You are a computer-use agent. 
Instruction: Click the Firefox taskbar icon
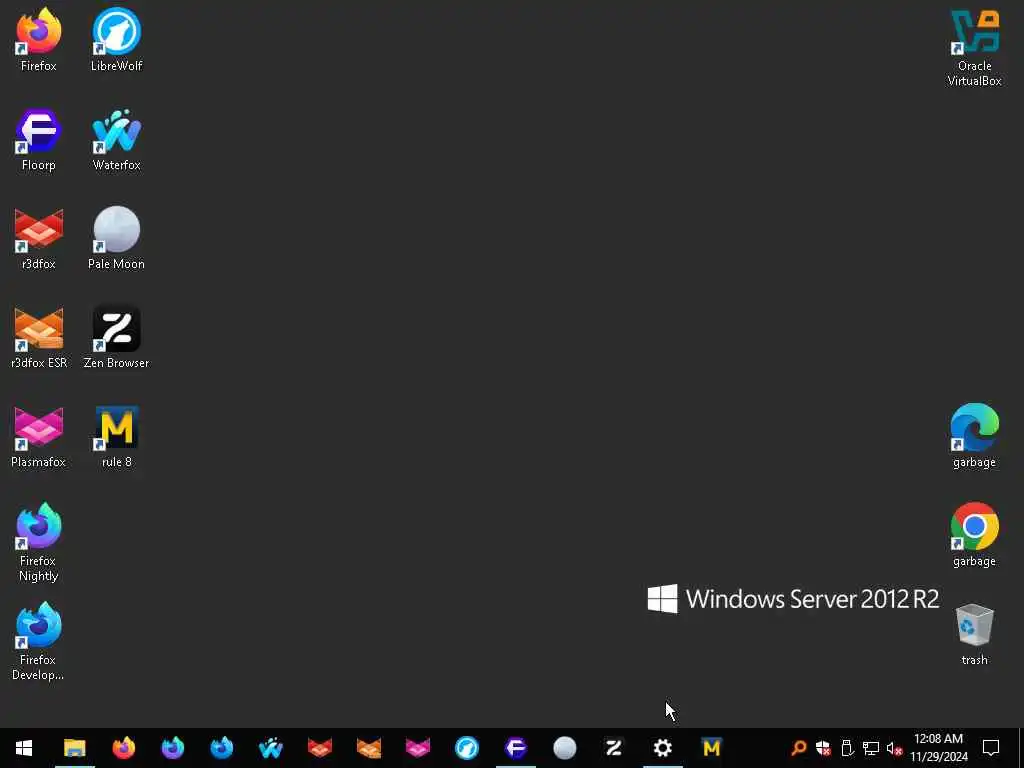point(123,748)
